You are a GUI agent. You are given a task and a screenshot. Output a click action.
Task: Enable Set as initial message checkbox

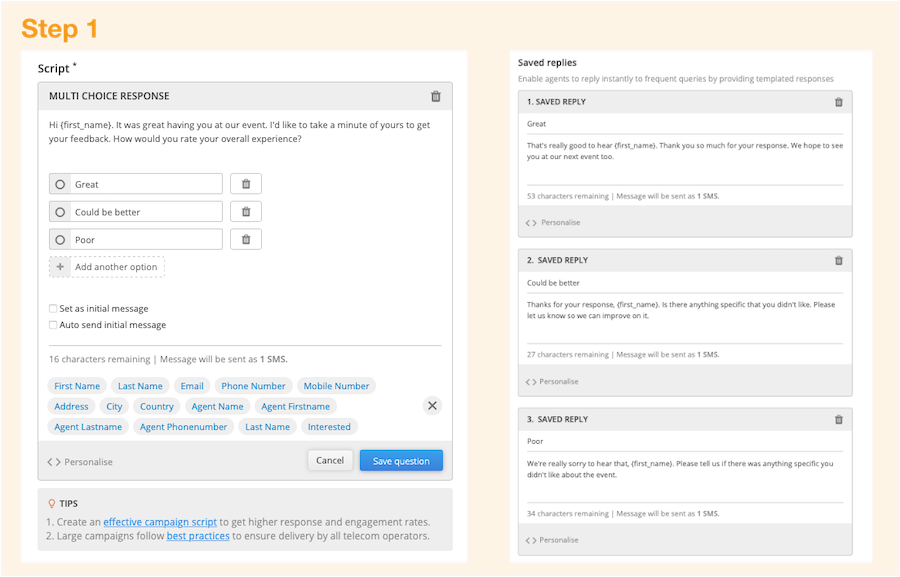coord(53,308)
